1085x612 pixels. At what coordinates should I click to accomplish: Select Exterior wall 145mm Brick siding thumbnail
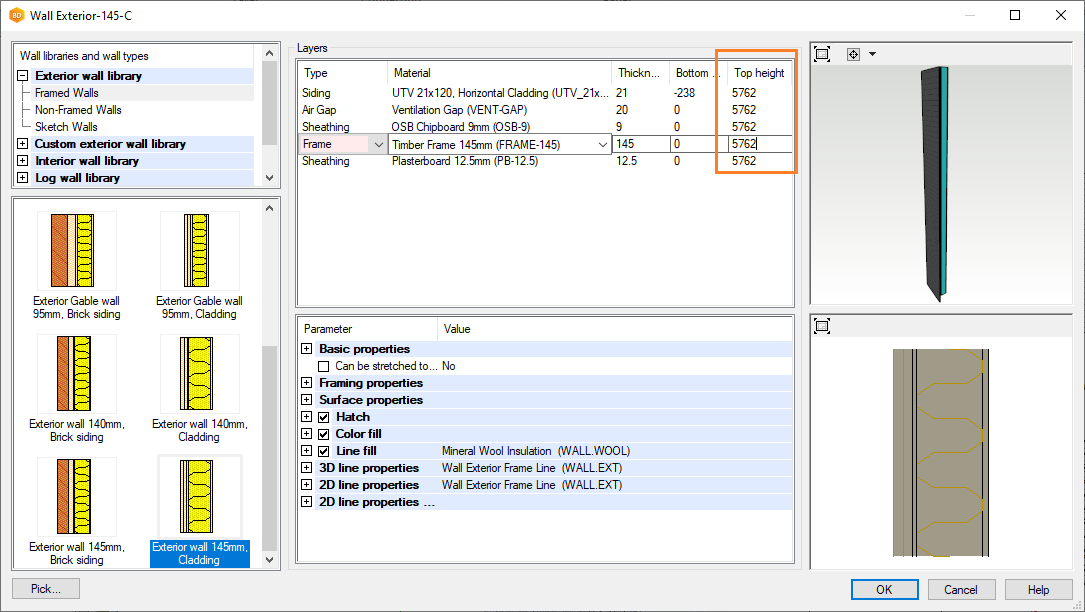click(x=77, y=497)
